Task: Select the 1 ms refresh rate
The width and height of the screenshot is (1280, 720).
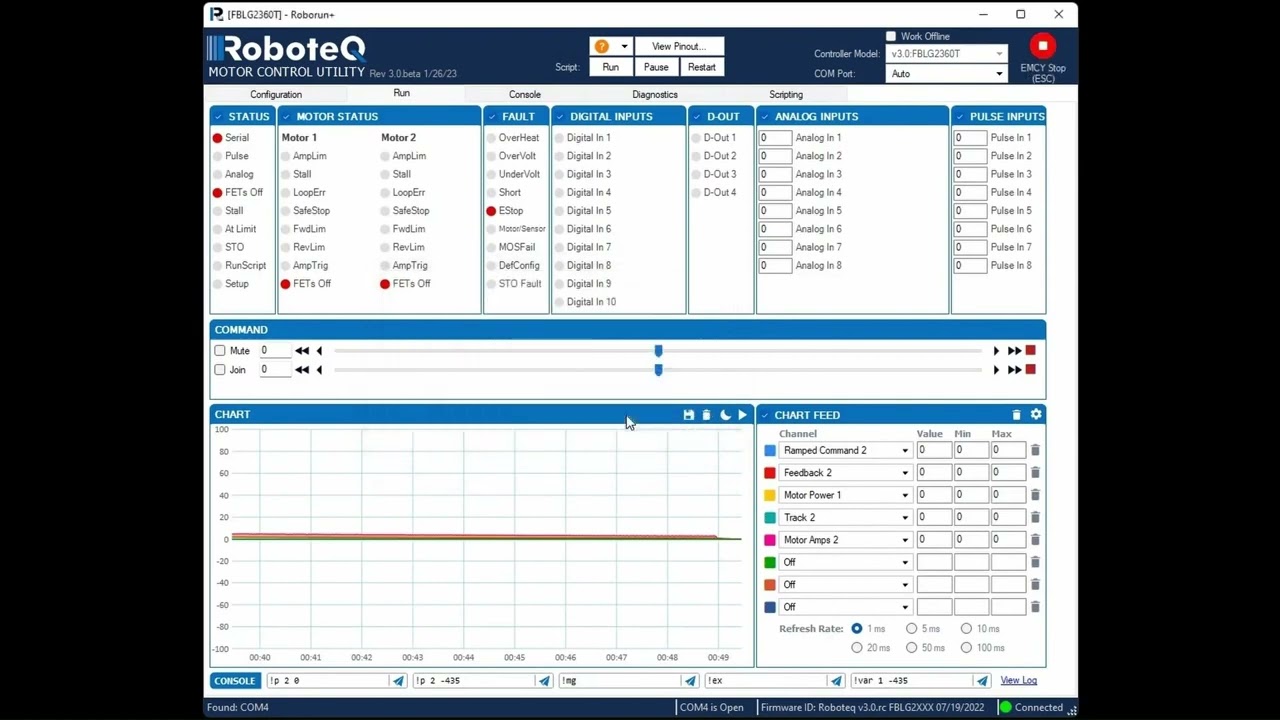Action: pyautogui.click(x=857, y=629)
